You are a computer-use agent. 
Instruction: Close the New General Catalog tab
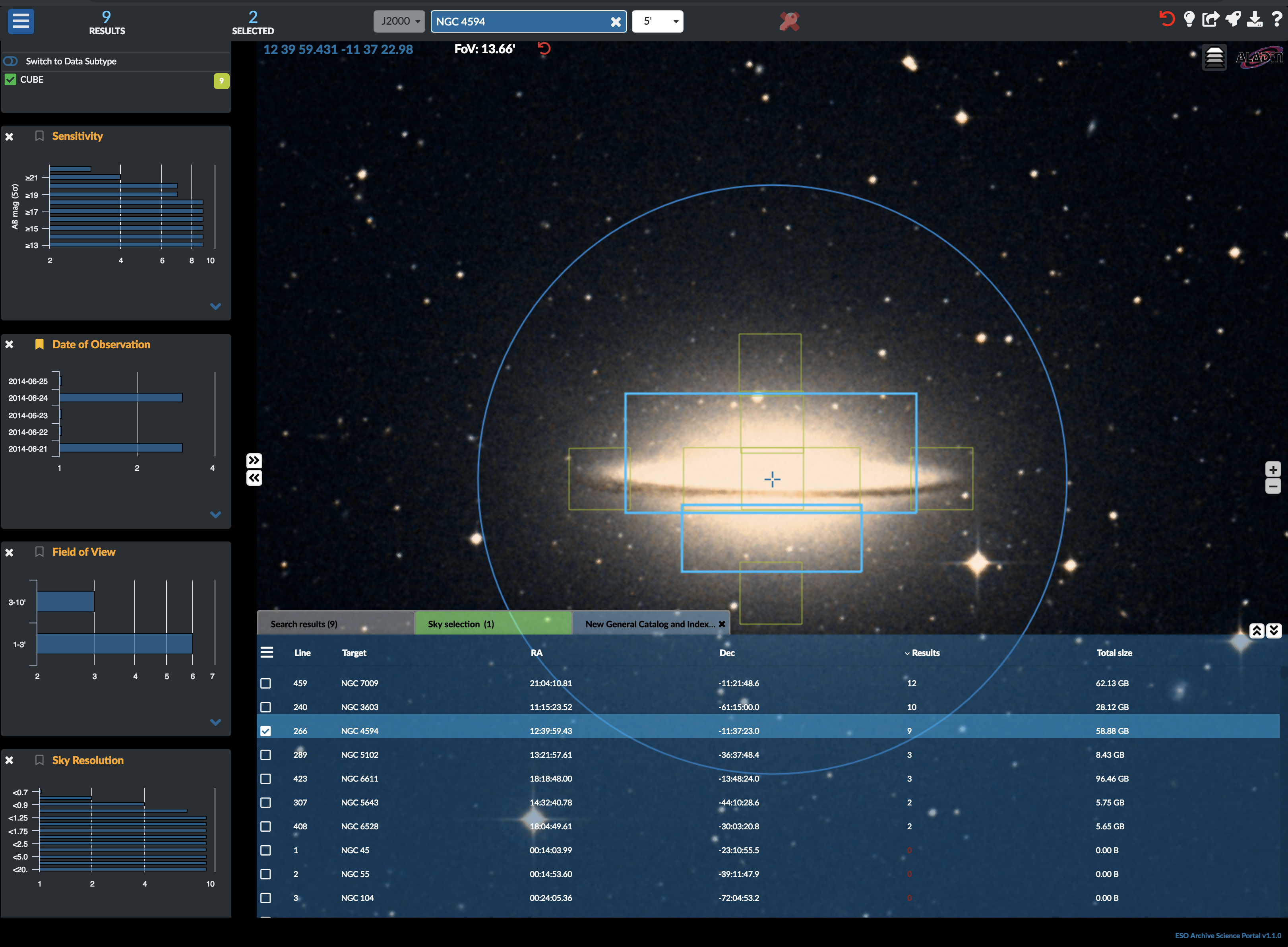click(722, 624)
